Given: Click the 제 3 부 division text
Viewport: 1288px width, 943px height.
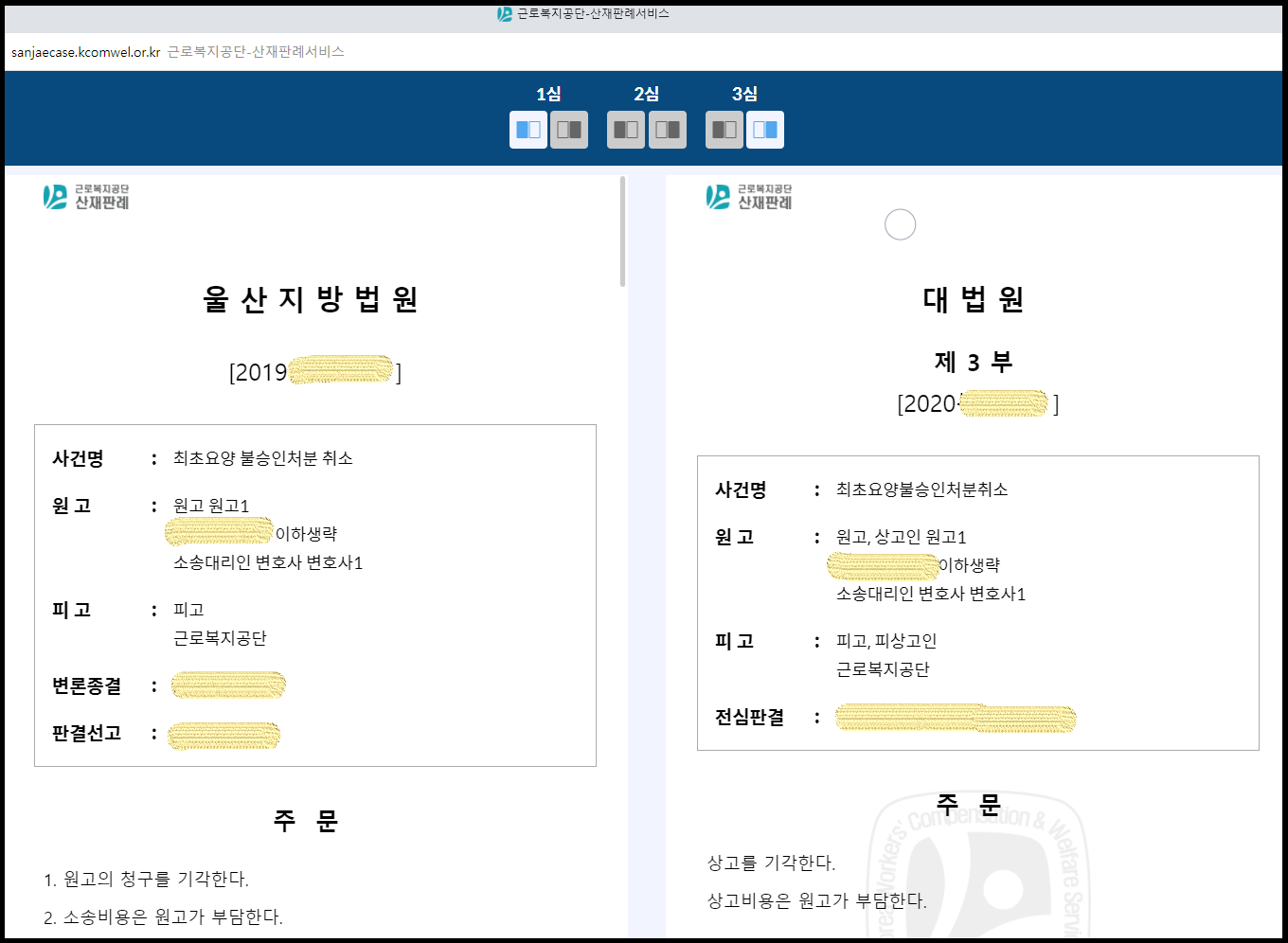Looking at the screenshot, I should pos(974,362).
